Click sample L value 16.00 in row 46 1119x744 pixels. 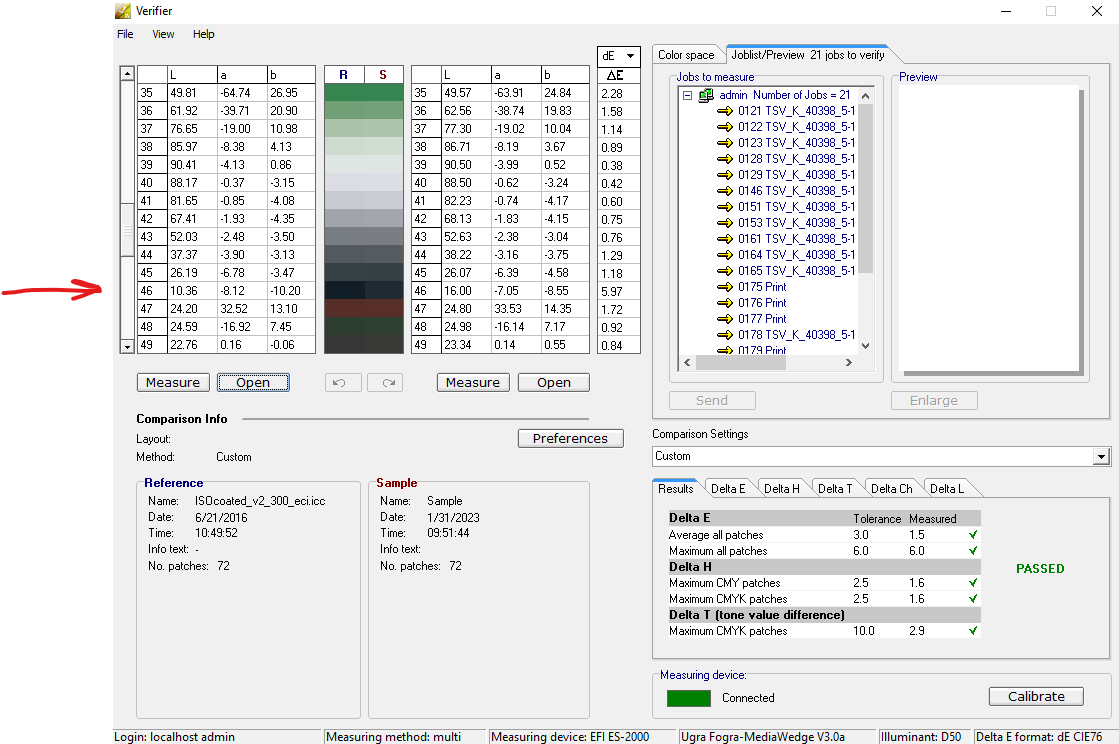pyautogui.click(x=466, y=290)
